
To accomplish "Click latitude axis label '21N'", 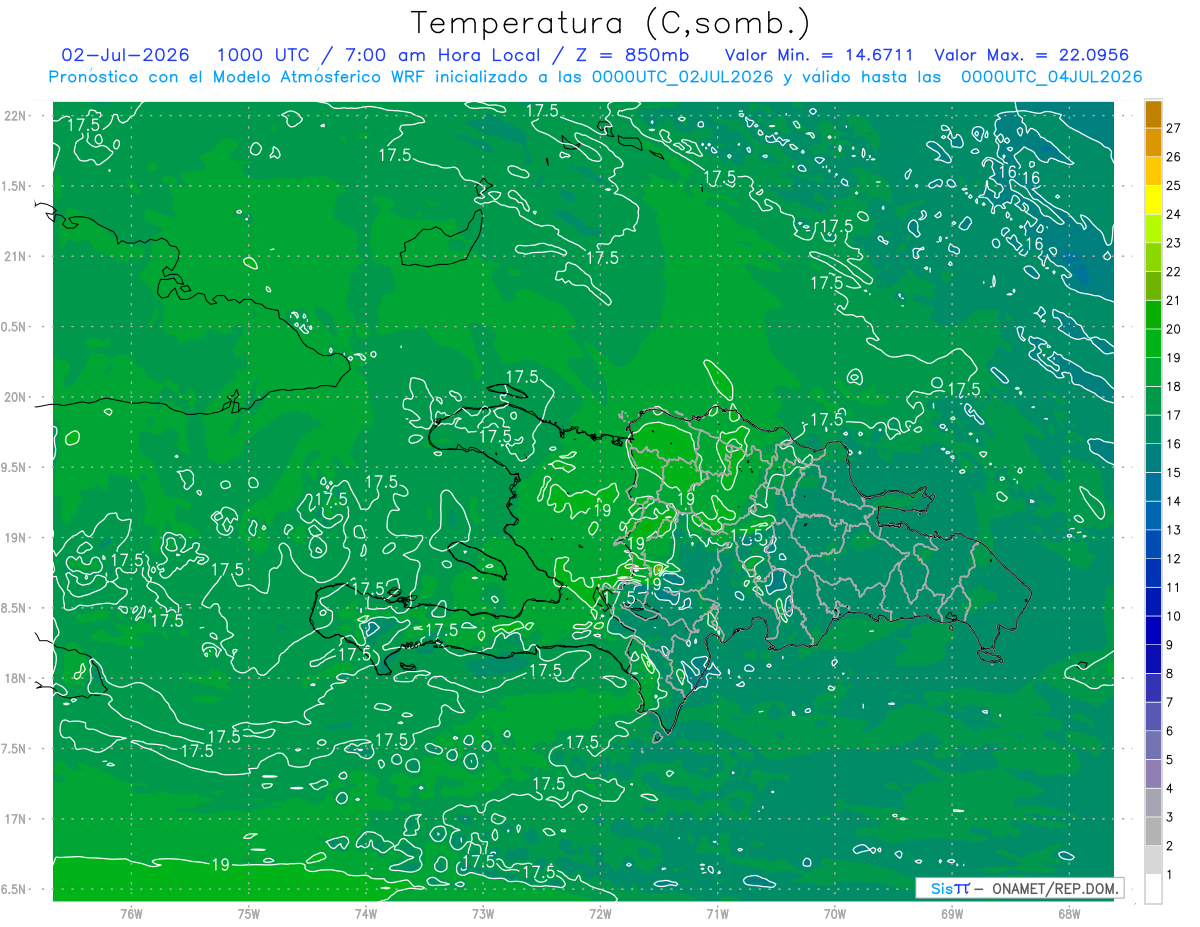I will click(14, 256).
